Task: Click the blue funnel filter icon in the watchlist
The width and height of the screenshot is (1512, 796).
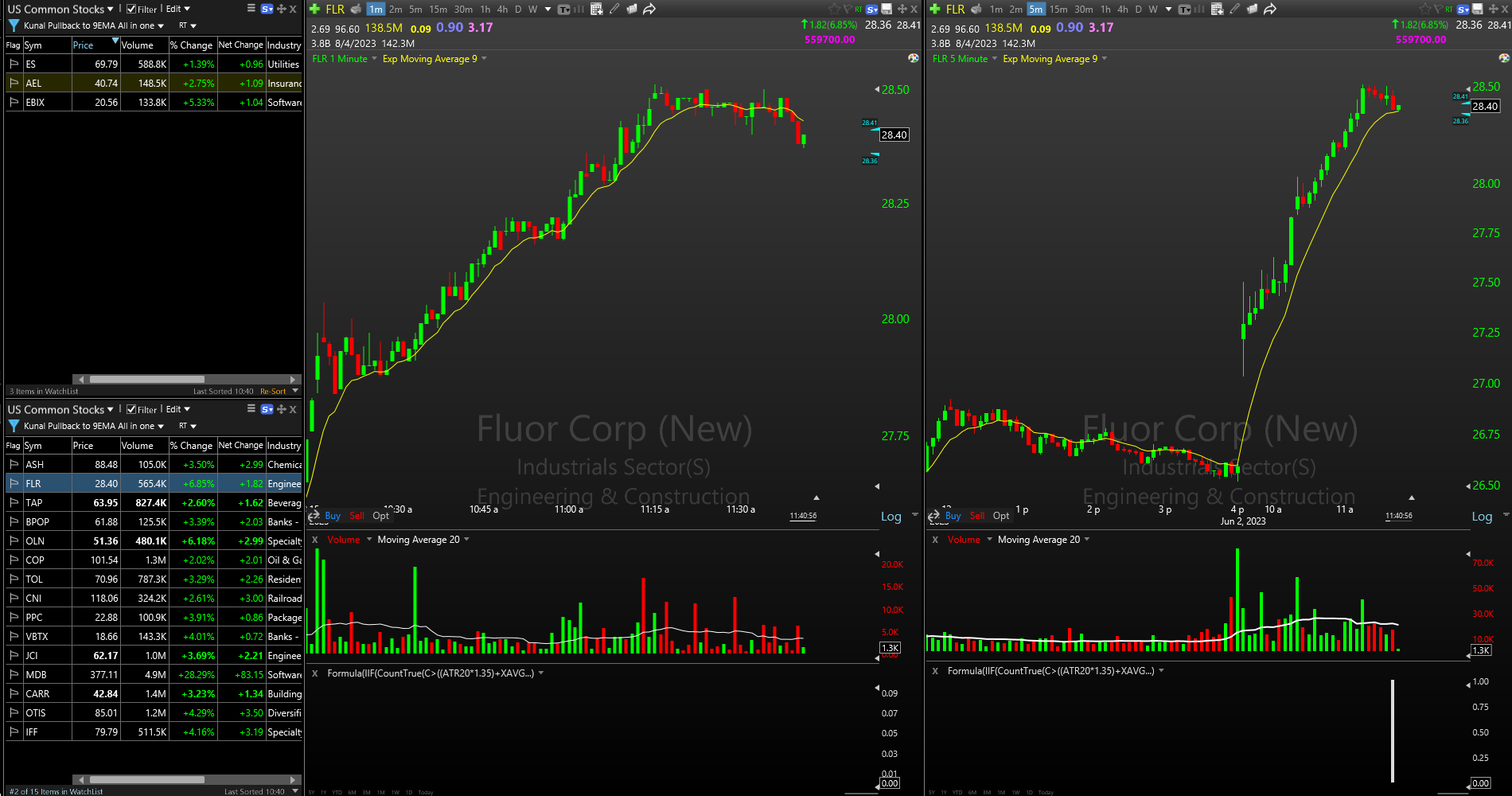Action: point(14,25)
